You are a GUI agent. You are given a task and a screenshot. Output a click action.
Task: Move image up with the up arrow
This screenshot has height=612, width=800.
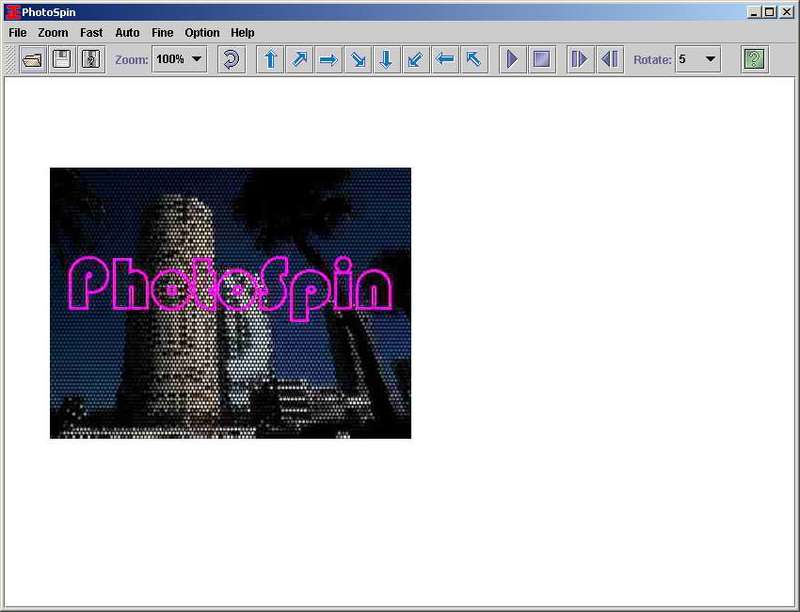pyautogui.click(x=270, y=60)
